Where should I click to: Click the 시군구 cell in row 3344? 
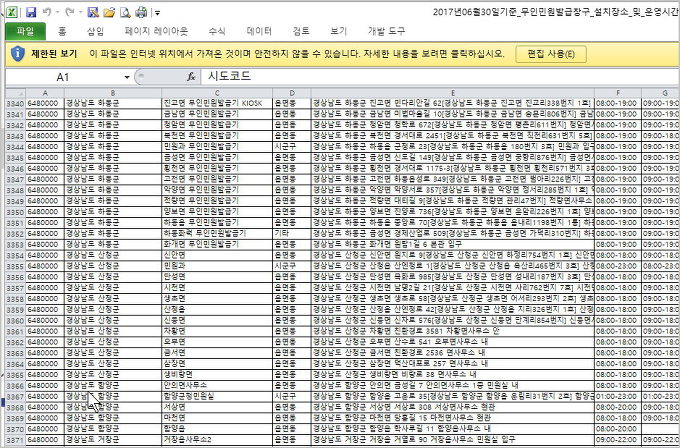292,147
